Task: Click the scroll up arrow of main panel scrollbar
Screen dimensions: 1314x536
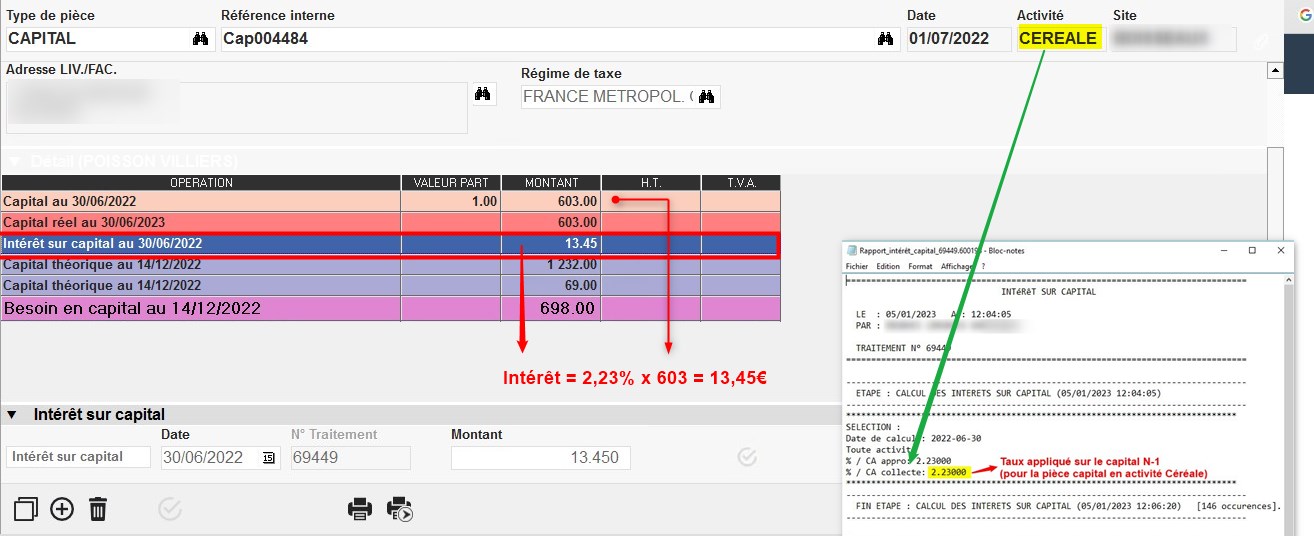Action: click(x=1274, y=71)
